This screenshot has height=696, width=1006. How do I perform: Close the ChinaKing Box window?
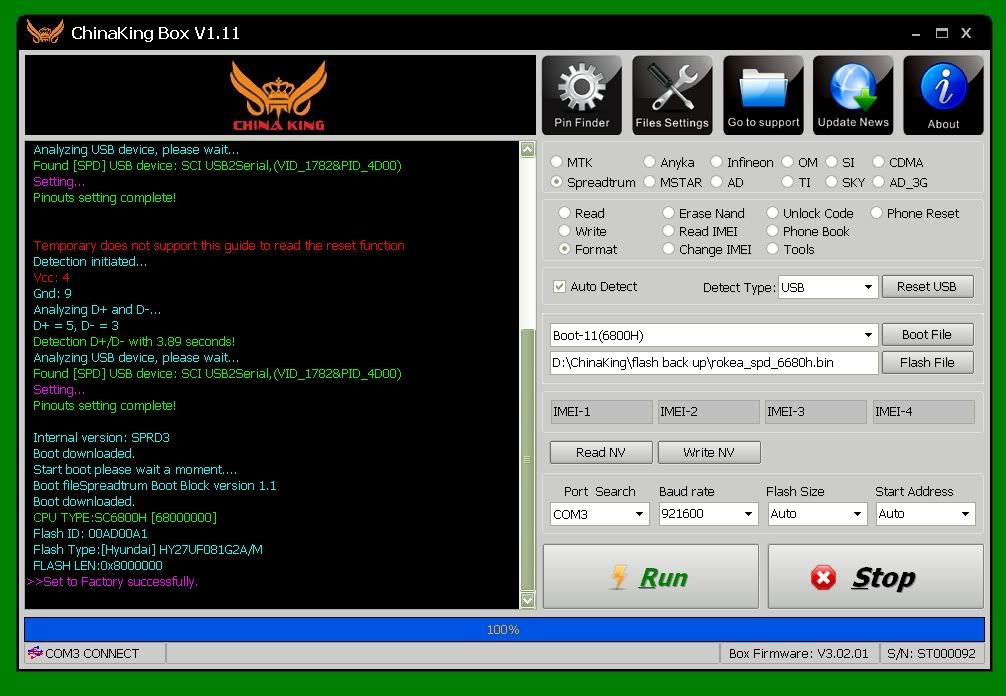point(966,33)
